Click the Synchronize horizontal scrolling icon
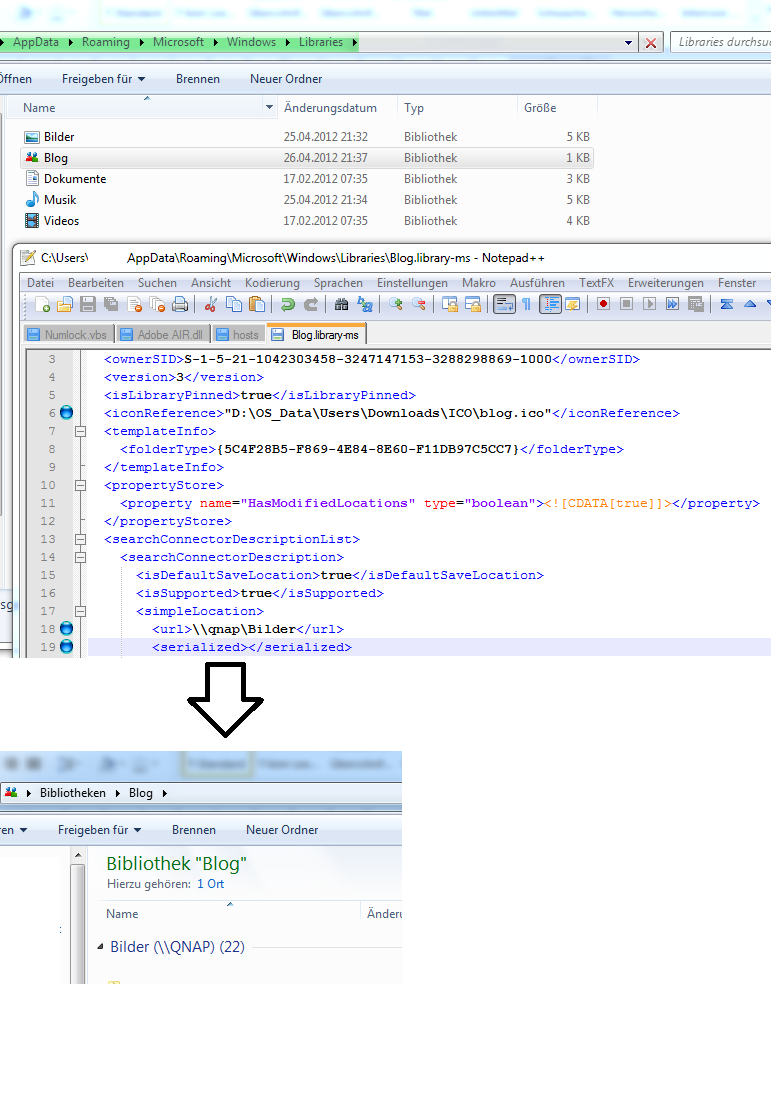Screen dimensions: 771x1111 [473, 305]
